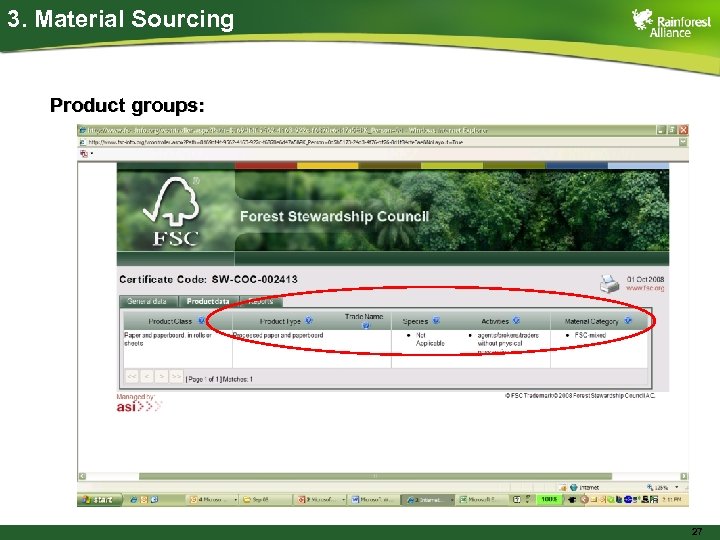Image resolution: width=720 pixels, height=540 pixels.
Task: Switch to the Microsoft Word taskbar item
Action: click(373, 500)
